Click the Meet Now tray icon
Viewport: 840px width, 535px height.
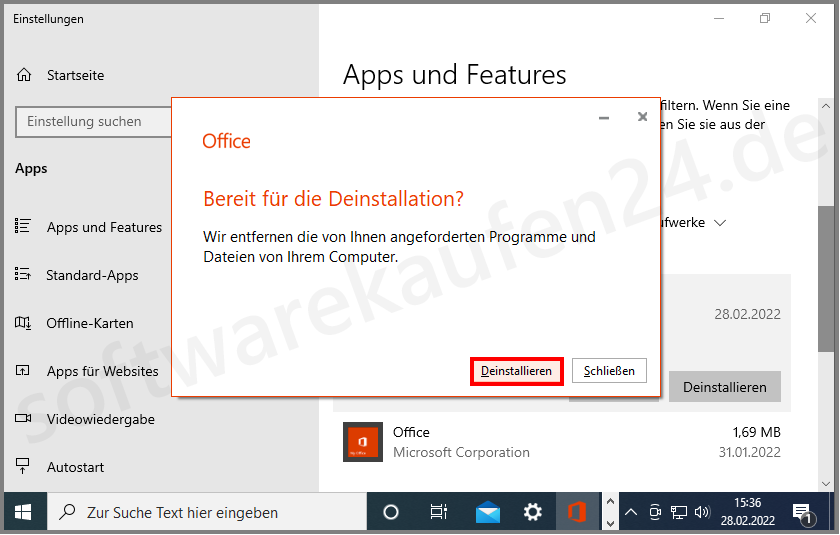[655, 513]
